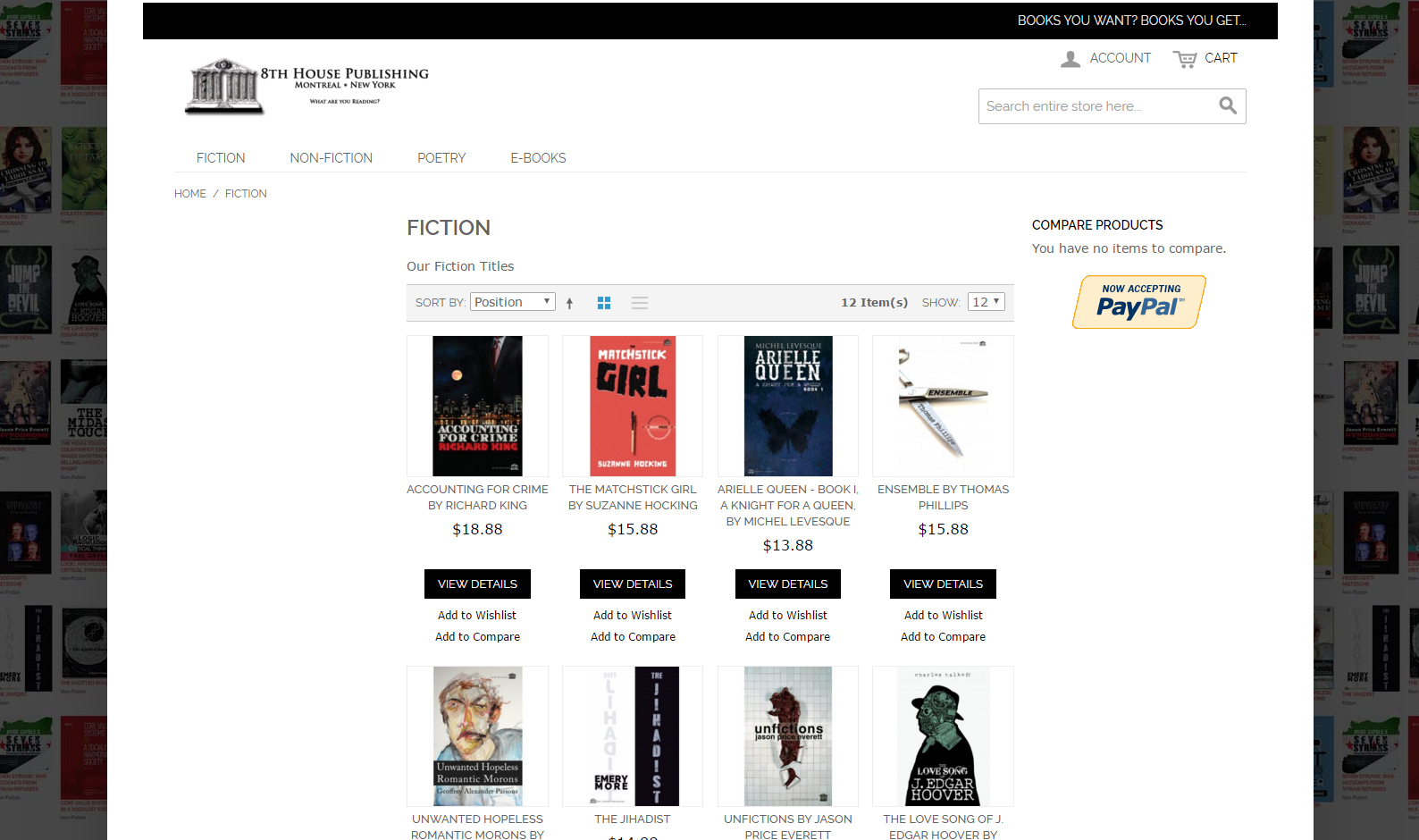Open the Sort By Position dropdown
This screenshot has height=840, width=1419.
point(513,302)
